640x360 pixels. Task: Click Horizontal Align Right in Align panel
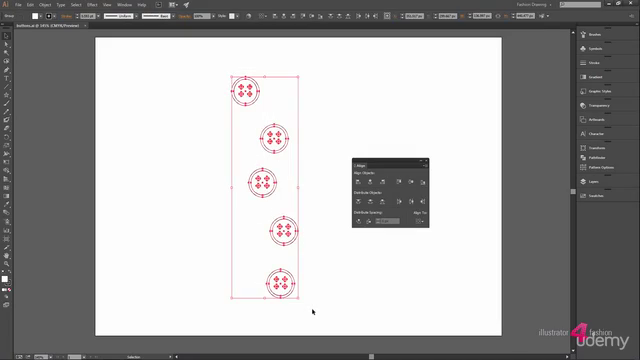coord(382,182)
